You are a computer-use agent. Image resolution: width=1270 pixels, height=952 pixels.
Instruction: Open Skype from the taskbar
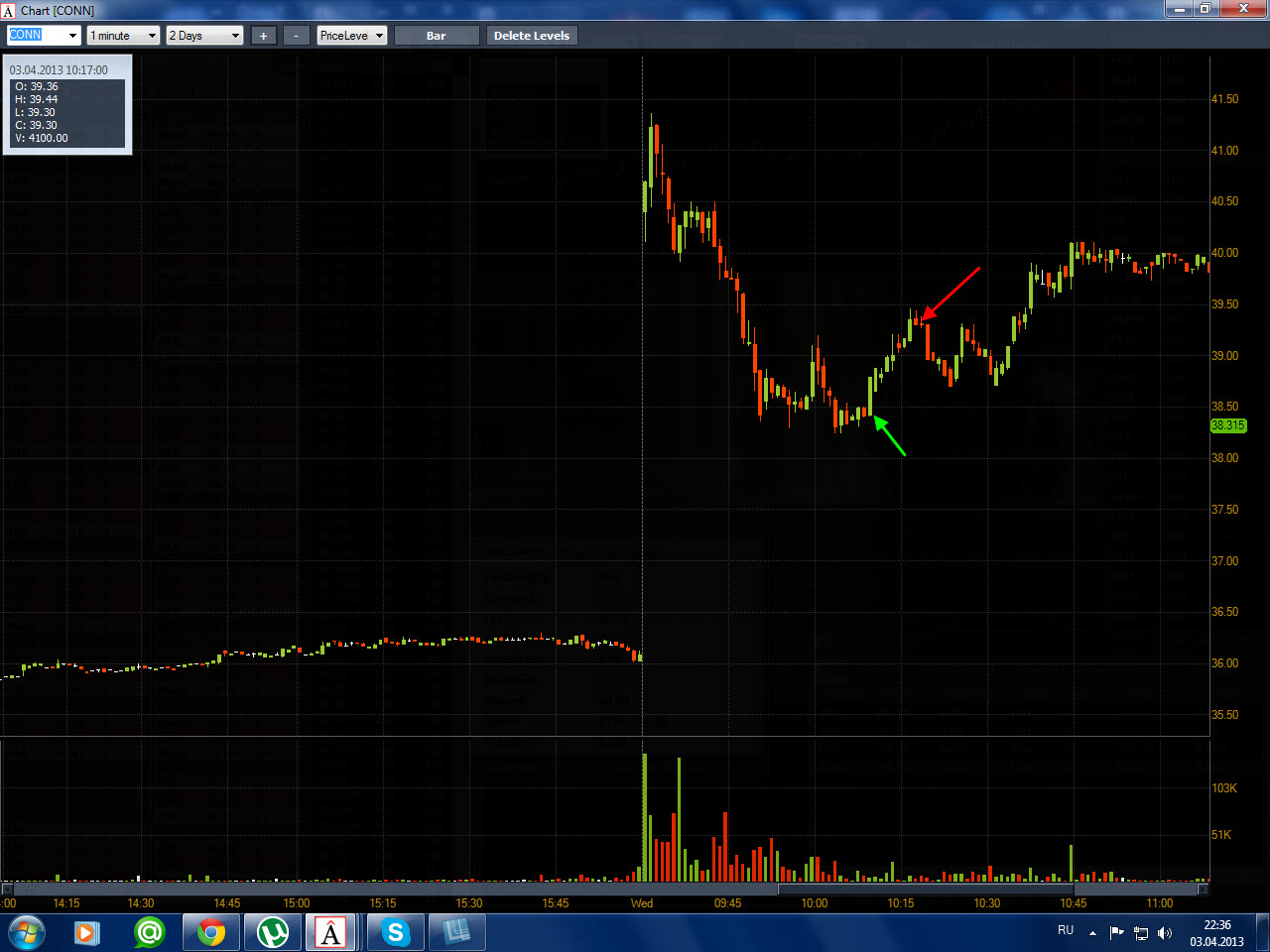[395, 933]
